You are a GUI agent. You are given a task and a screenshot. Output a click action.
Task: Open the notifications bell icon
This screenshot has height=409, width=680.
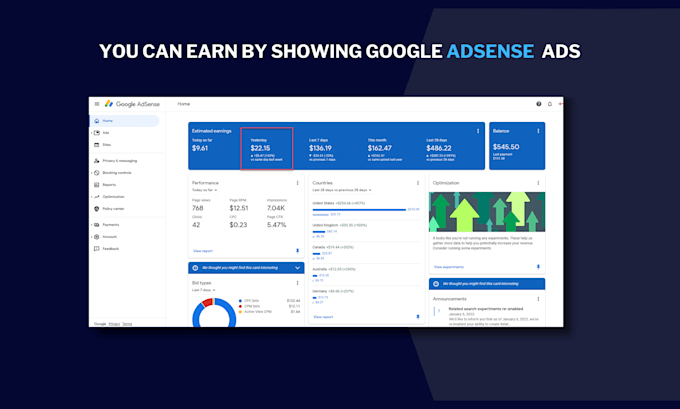point(550,104)
